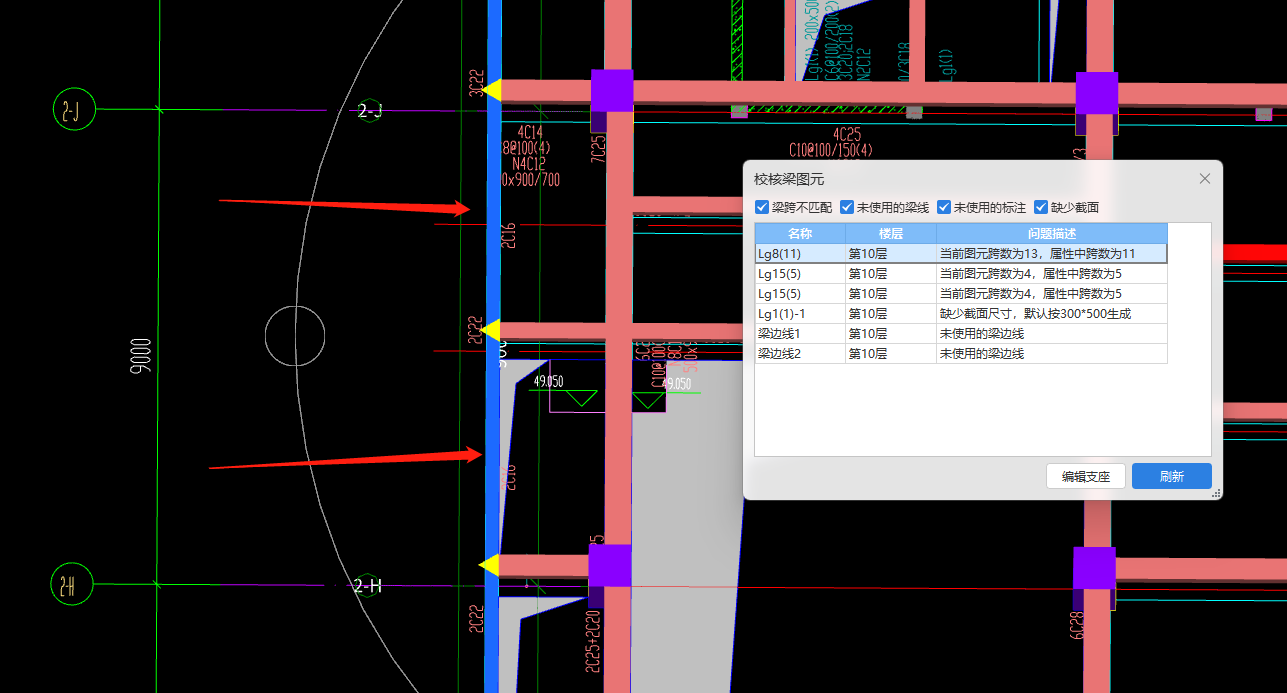Screen dimensions: 1287x693
Task: Click the 2-J axis bubble circle
Action: 73,110
